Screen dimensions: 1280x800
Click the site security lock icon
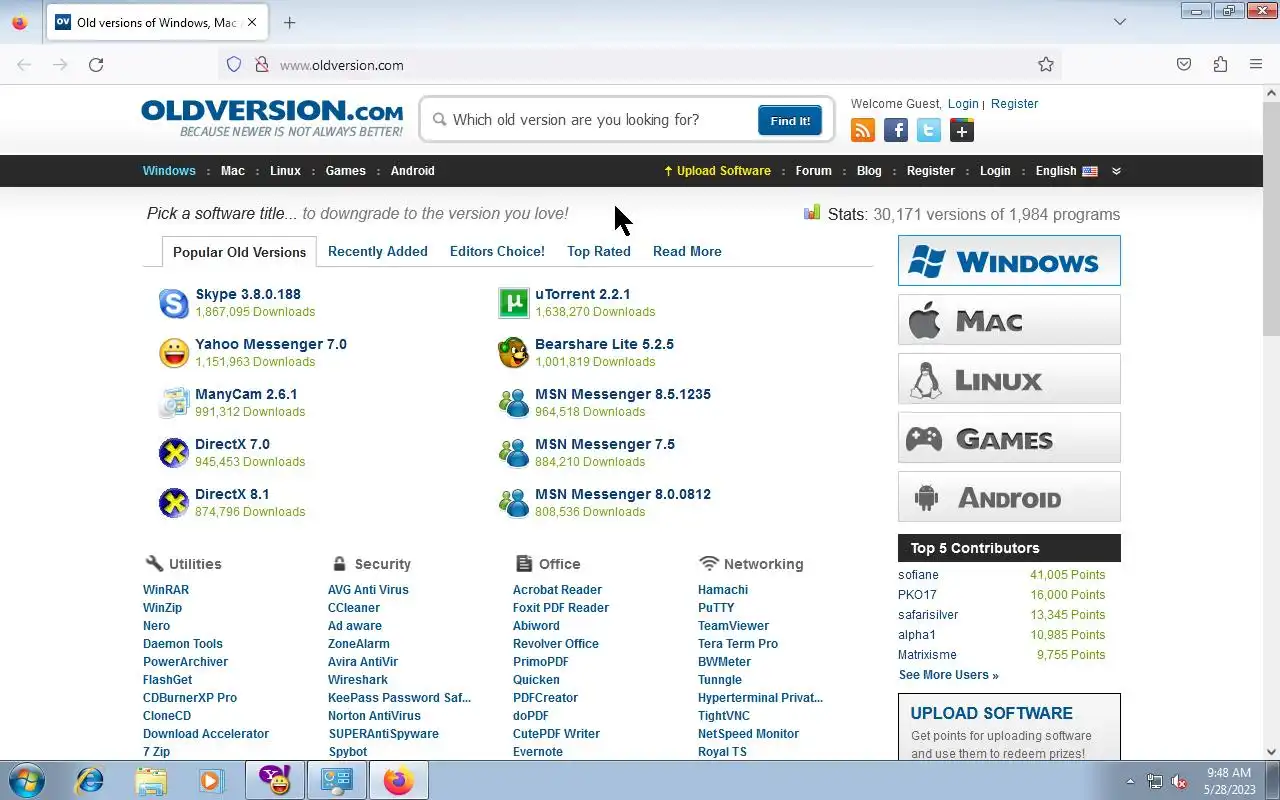[262, 65]
